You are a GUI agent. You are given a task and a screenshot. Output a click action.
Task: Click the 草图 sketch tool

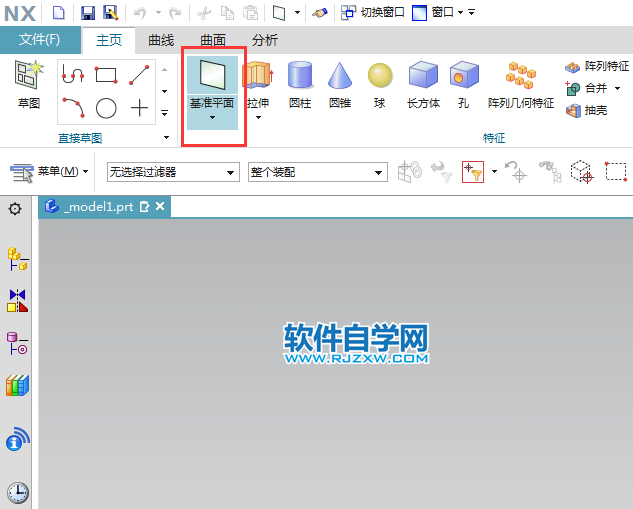click(x=29, y=85)
